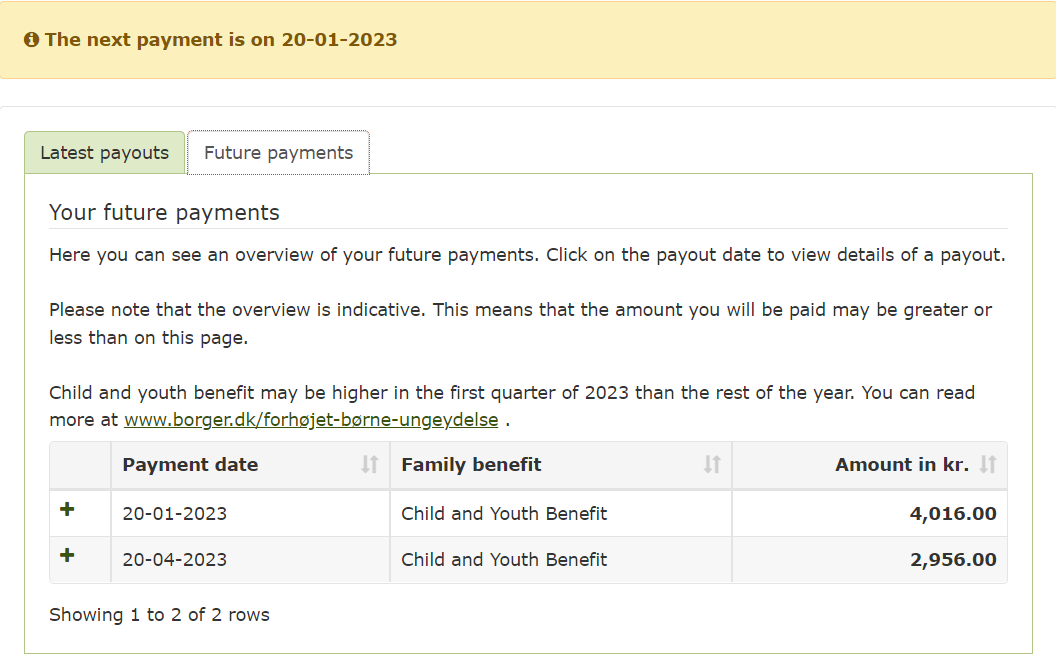Open the borger.dk forhøjet-børne-ungeydelse link
Viewport: 1056px width, 655px height.
(311, 420)
